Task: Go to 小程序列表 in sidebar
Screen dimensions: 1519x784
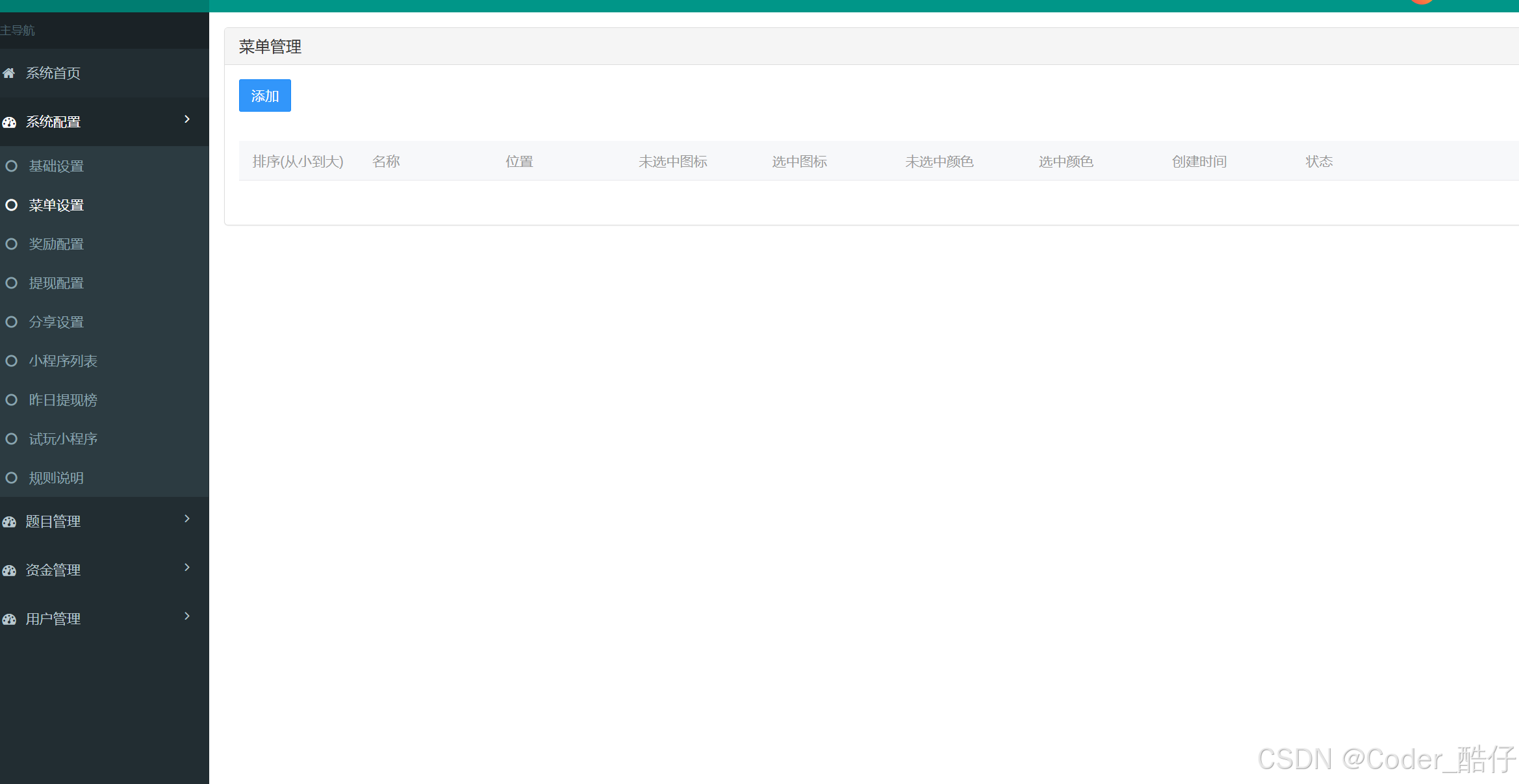Action: (63, 361)
